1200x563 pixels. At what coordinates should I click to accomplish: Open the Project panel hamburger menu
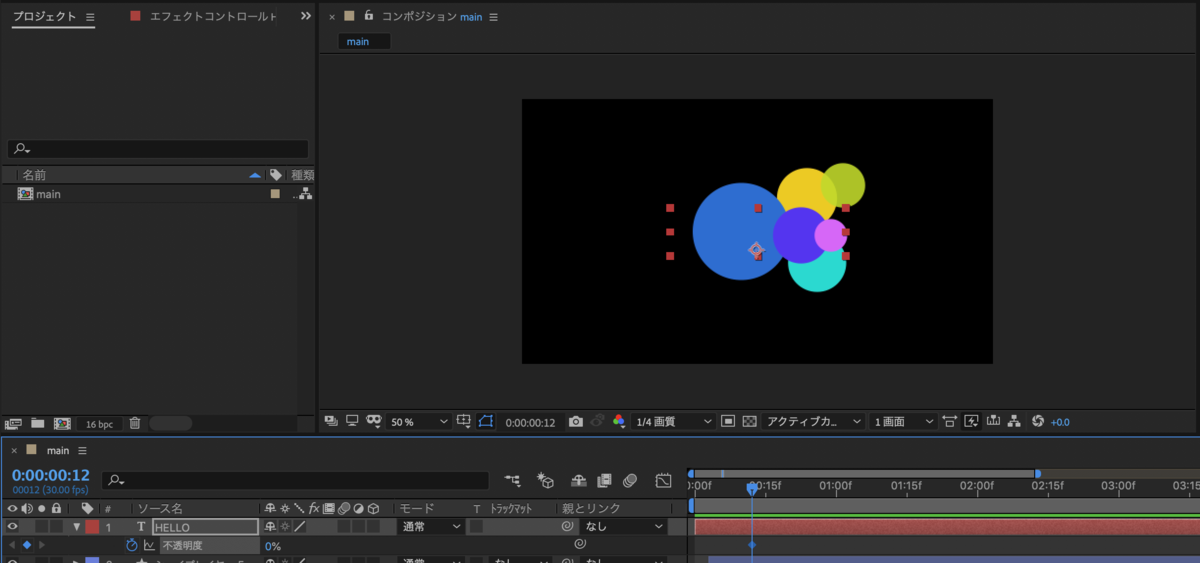coord(90,17)
